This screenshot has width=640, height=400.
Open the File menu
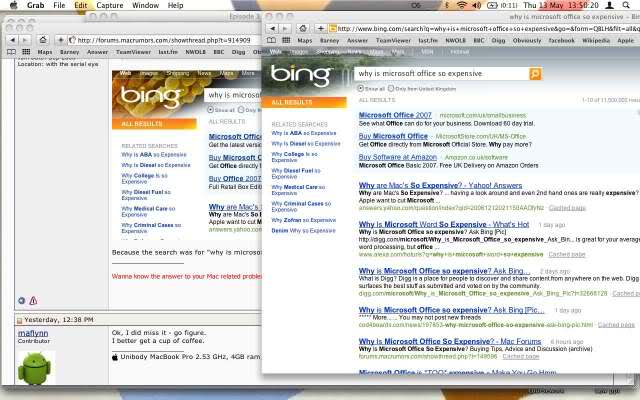click(x=59, y=5)
